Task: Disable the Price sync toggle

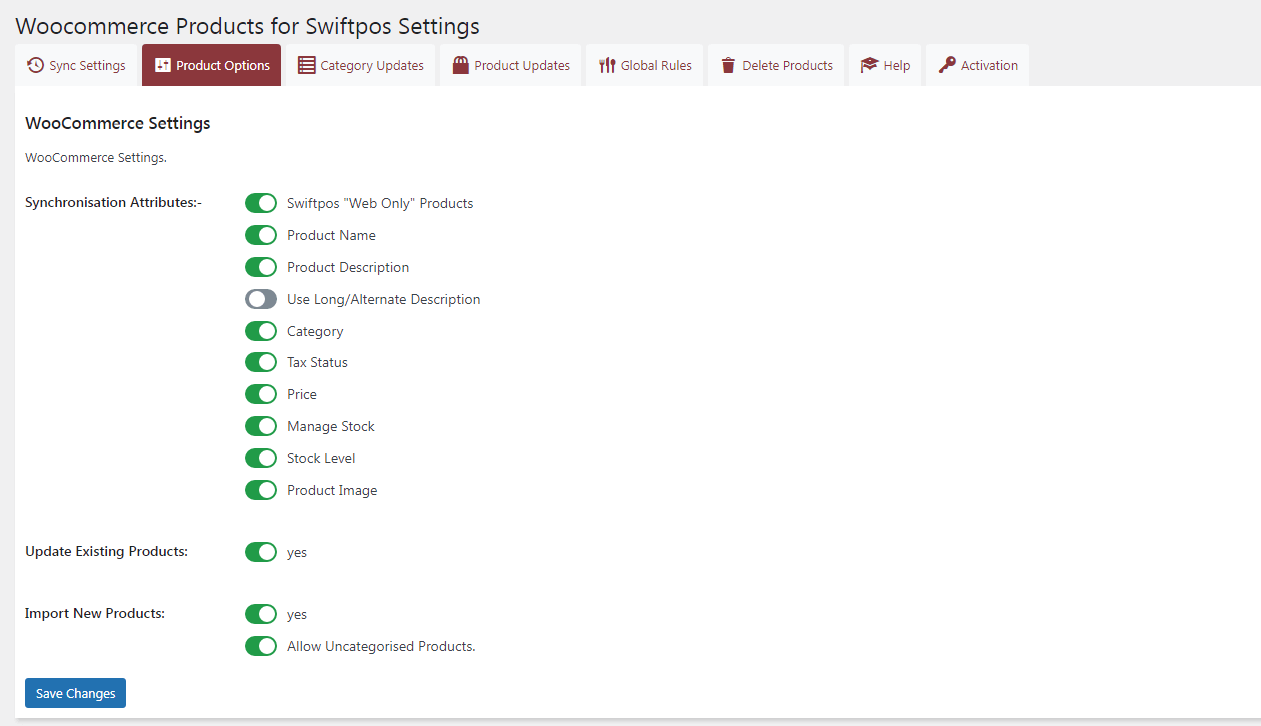Action: click(261, 394)
